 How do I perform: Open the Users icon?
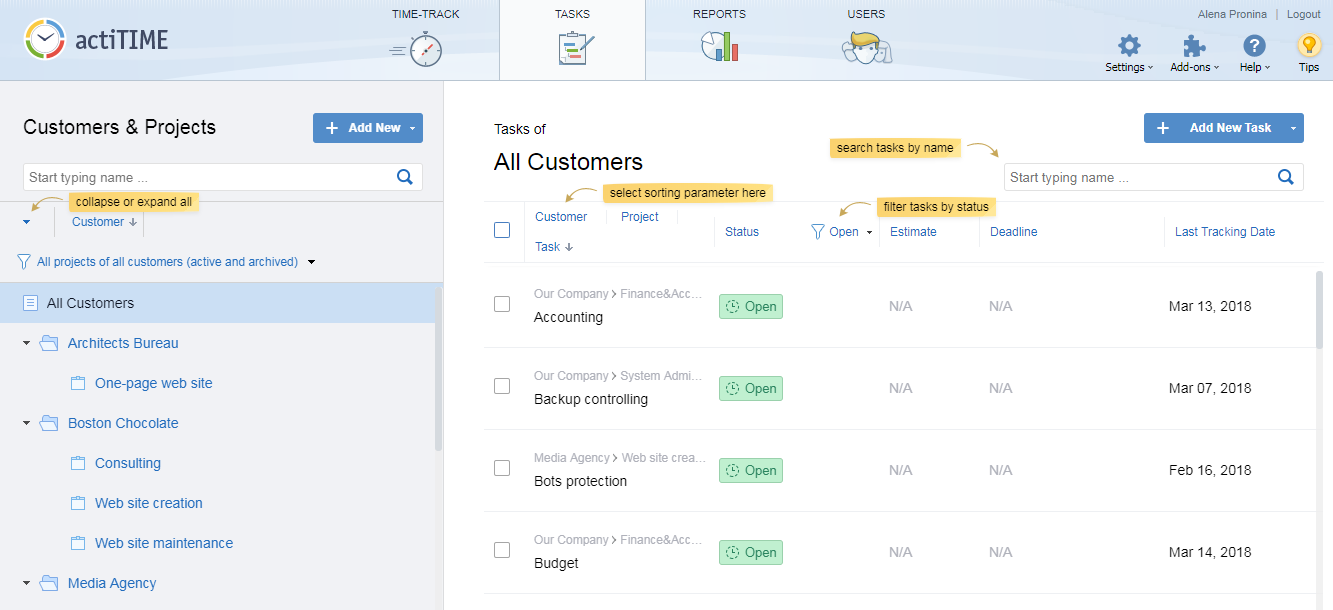866,47
